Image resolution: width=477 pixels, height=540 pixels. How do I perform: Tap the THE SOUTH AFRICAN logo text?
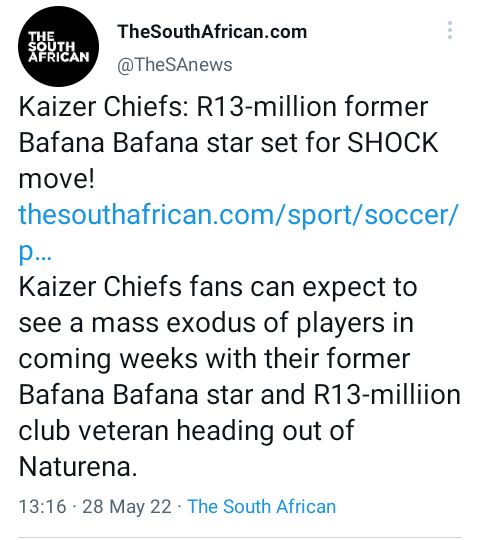pyautogui.click(x=59, y=47)
